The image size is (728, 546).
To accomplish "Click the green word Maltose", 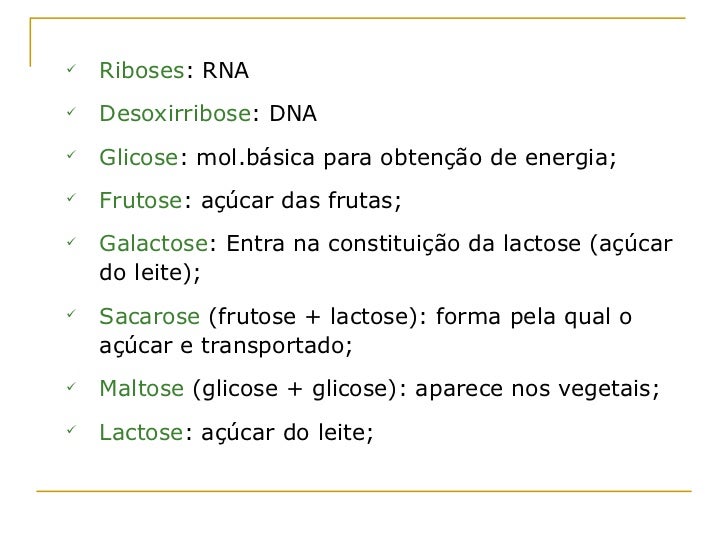I will 142,388.
